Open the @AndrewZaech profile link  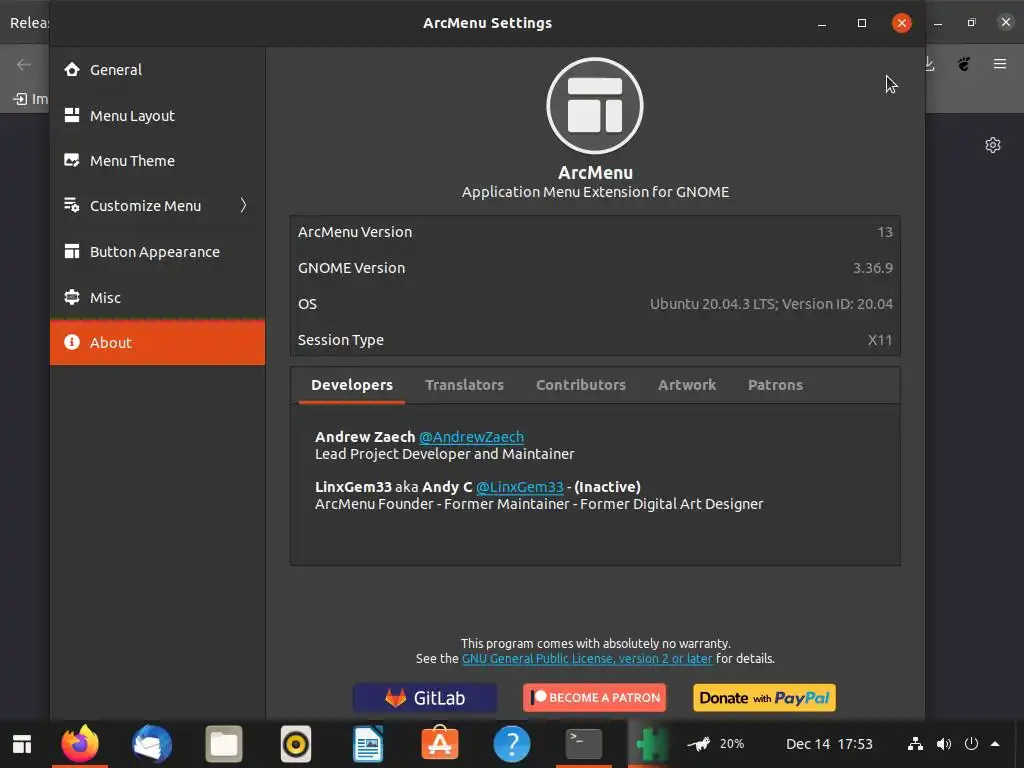coord(472,437)
